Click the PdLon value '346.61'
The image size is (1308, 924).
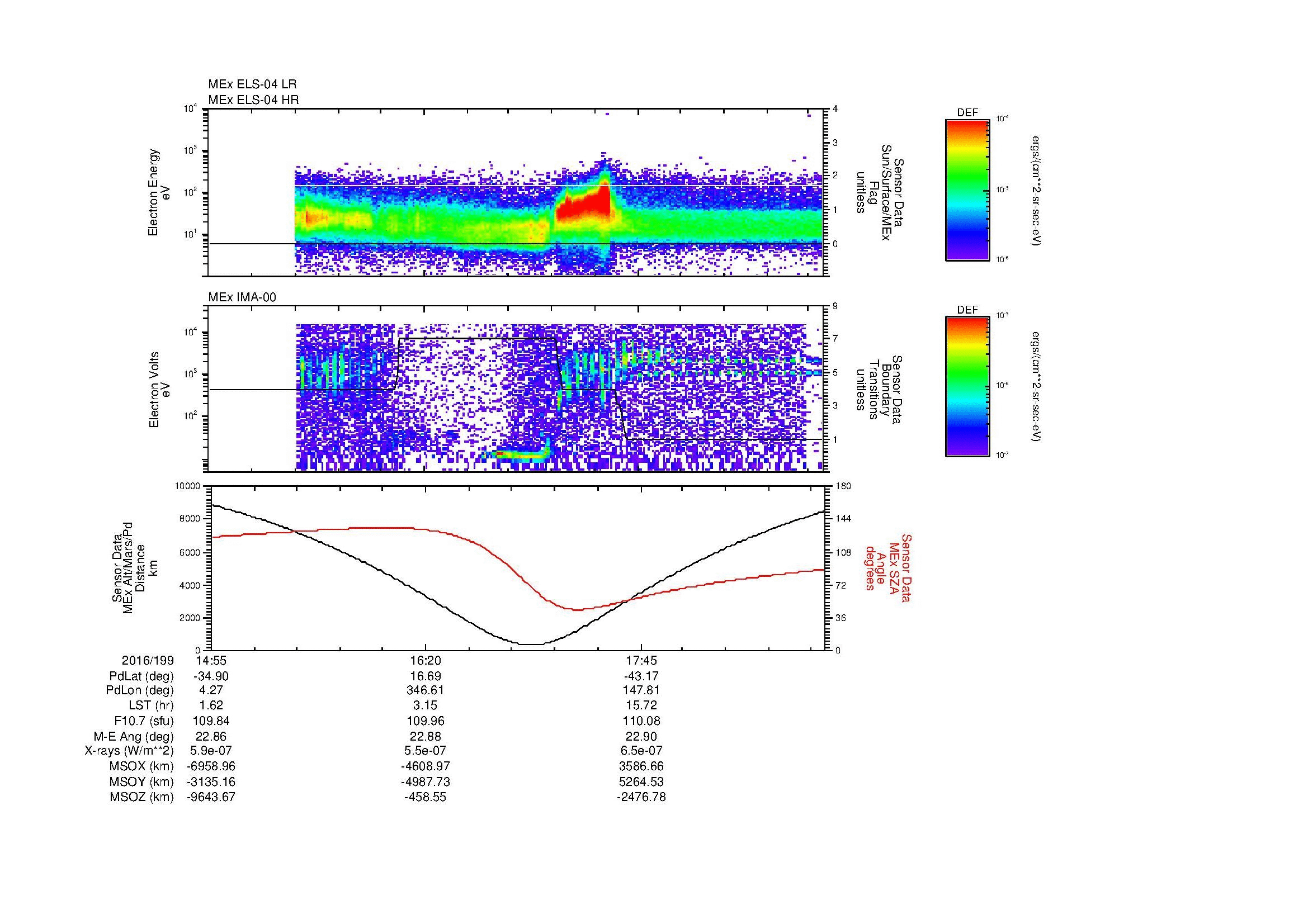(x=426, y=690)
